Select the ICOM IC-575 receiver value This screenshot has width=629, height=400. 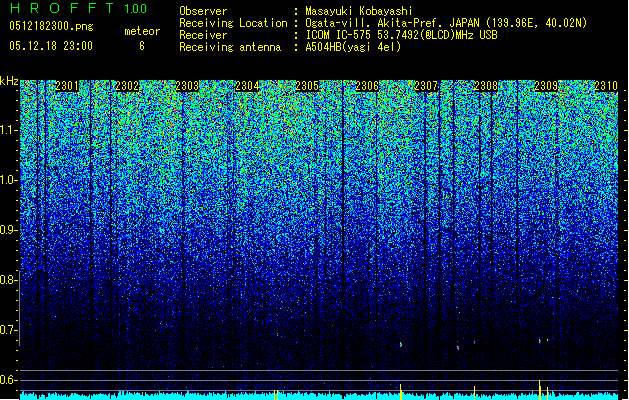[x=401, y=35]
